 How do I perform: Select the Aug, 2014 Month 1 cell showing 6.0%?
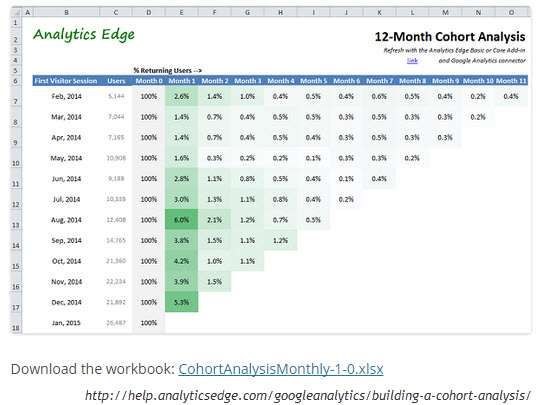[182, 220]
